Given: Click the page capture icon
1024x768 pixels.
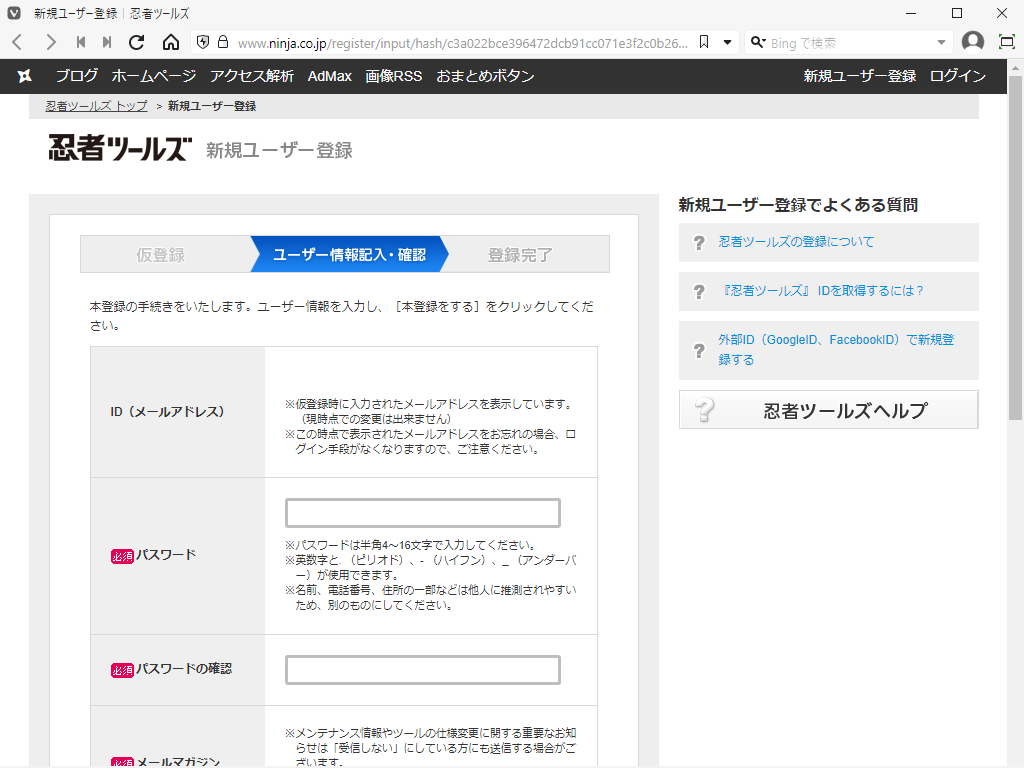Looking at the screenshot, I should pyautogui.click(x=1007, y=42).
